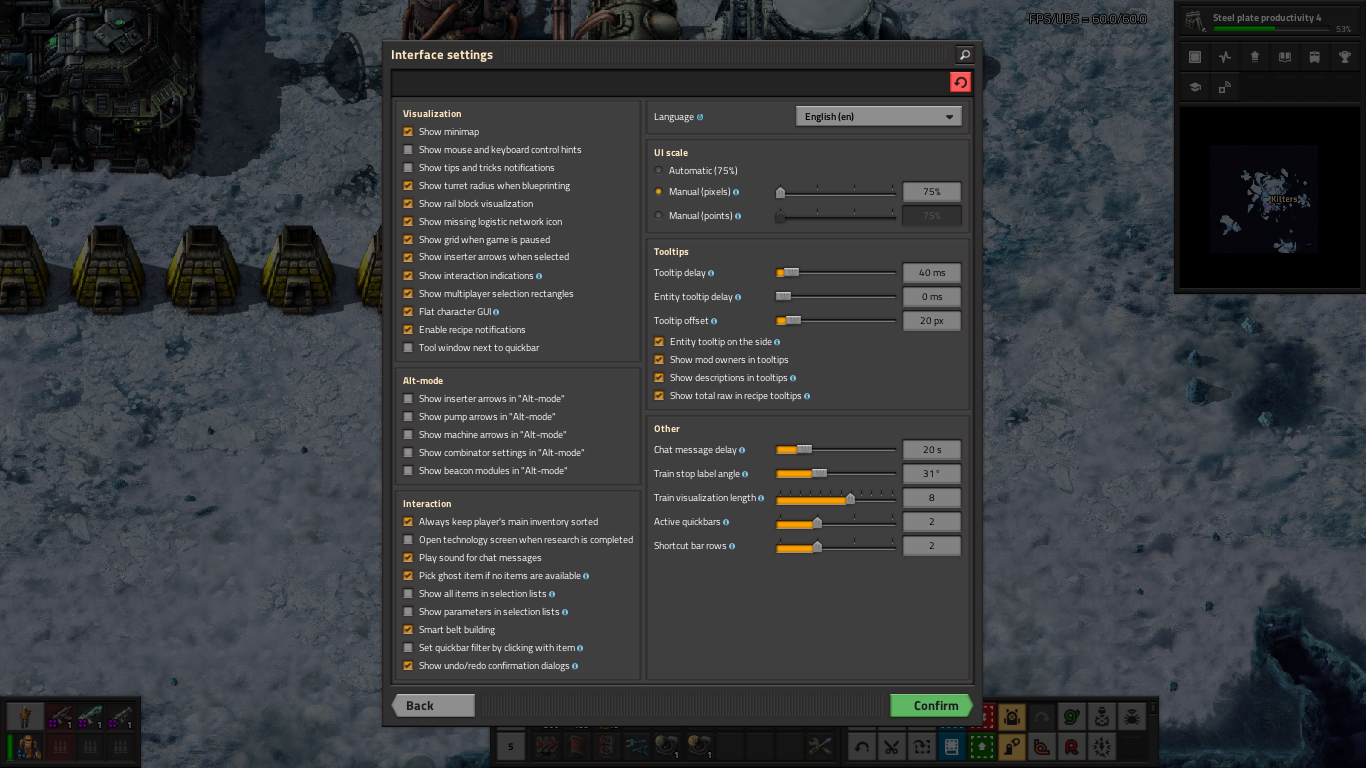Screen dimensions: 1366x768
Task: Select Automatic (75%) UI scale option
Action: click(658, 171)
